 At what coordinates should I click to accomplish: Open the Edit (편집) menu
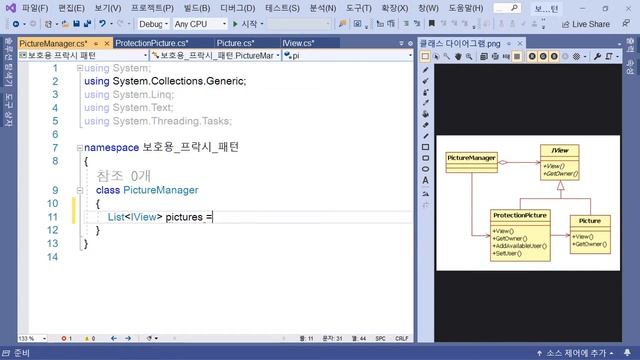point(71,8)
